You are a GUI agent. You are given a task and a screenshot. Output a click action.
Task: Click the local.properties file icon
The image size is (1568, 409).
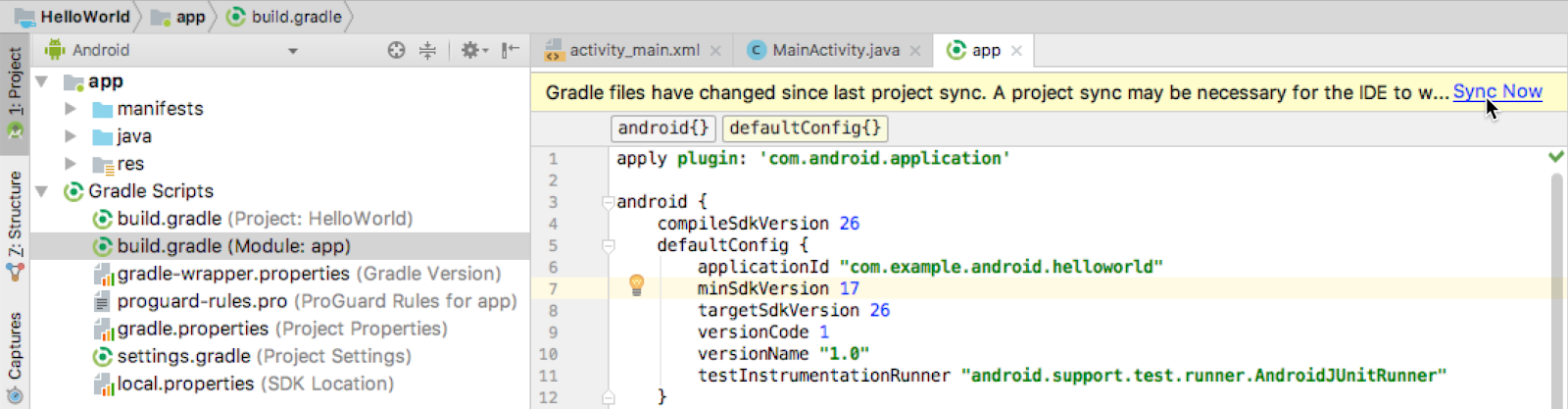[103, 384]
